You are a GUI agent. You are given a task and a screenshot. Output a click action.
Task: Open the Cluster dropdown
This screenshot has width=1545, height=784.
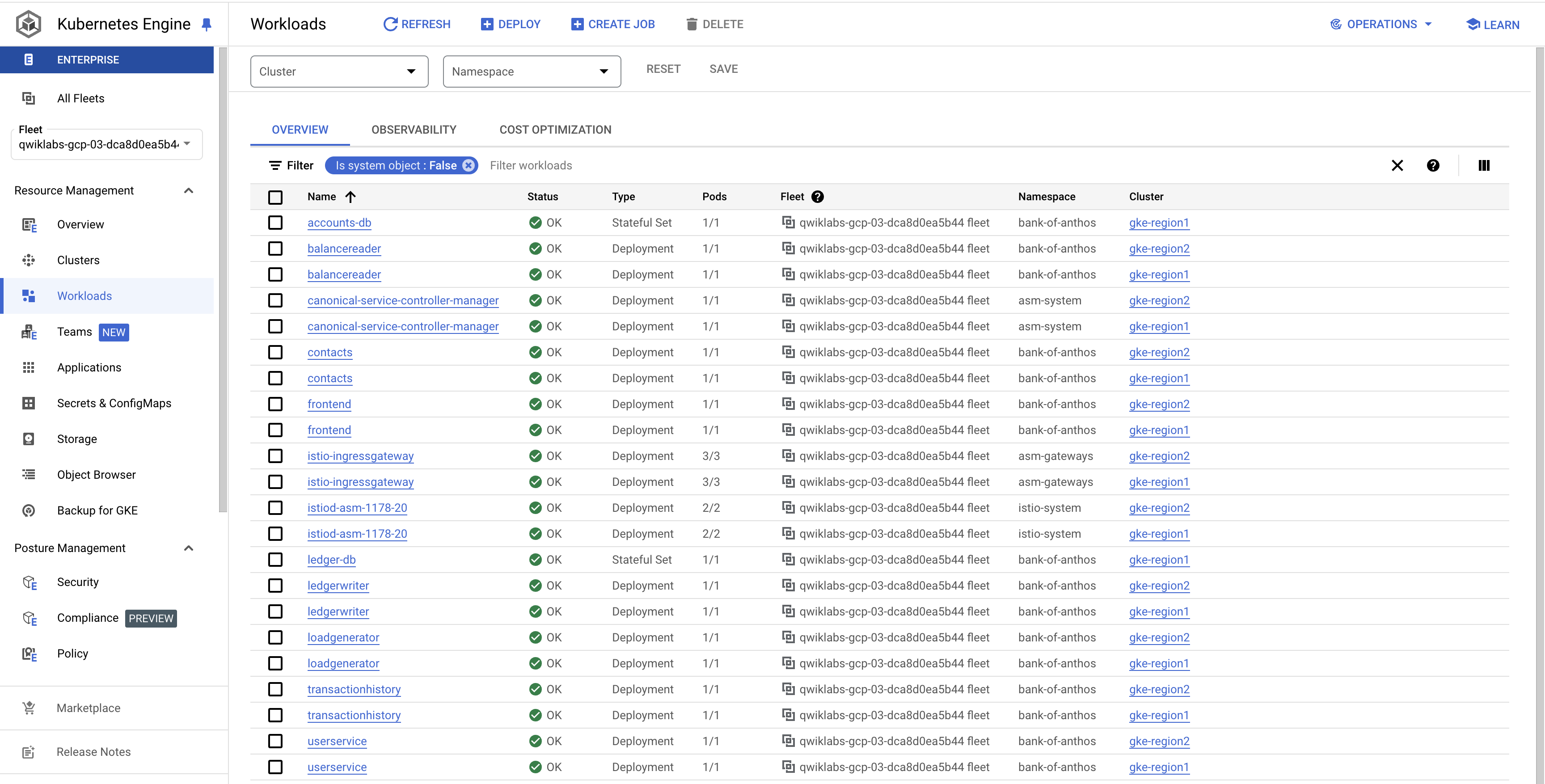[x=339, y=72]
